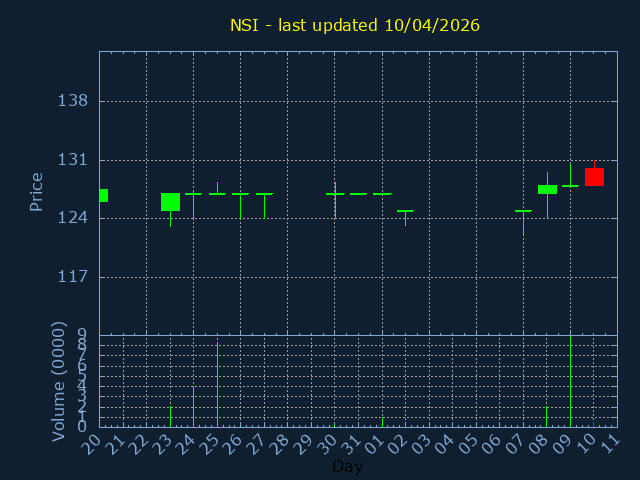The image size is (640, 480).
Task: Click the partial green candle on day 20
Action: pyautogui.click(x=103, y=195)
